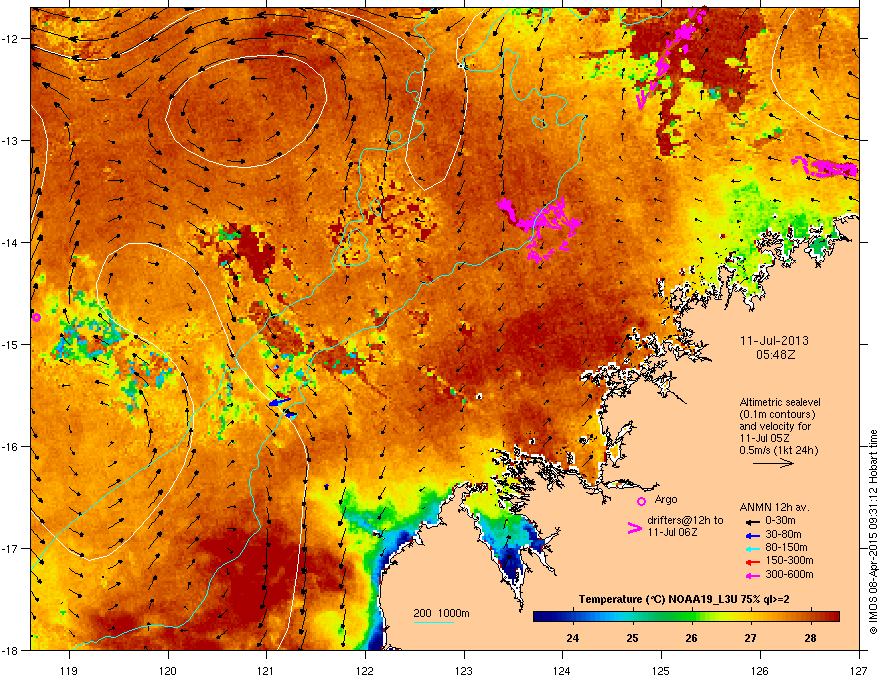Click the 'drifters@12h to' legend label

point(685,521)
